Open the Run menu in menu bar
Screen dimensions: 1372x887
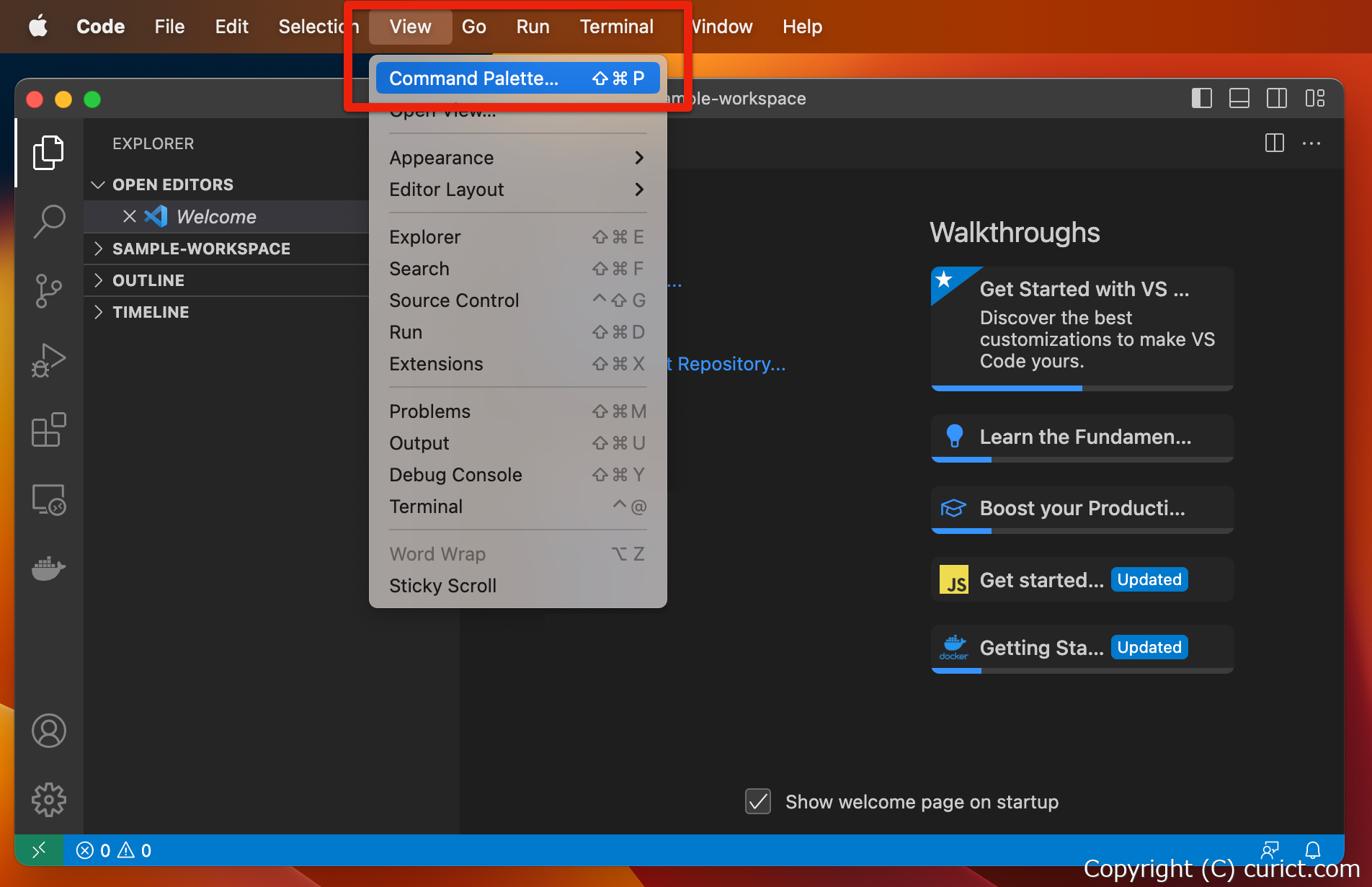(533, 27)
